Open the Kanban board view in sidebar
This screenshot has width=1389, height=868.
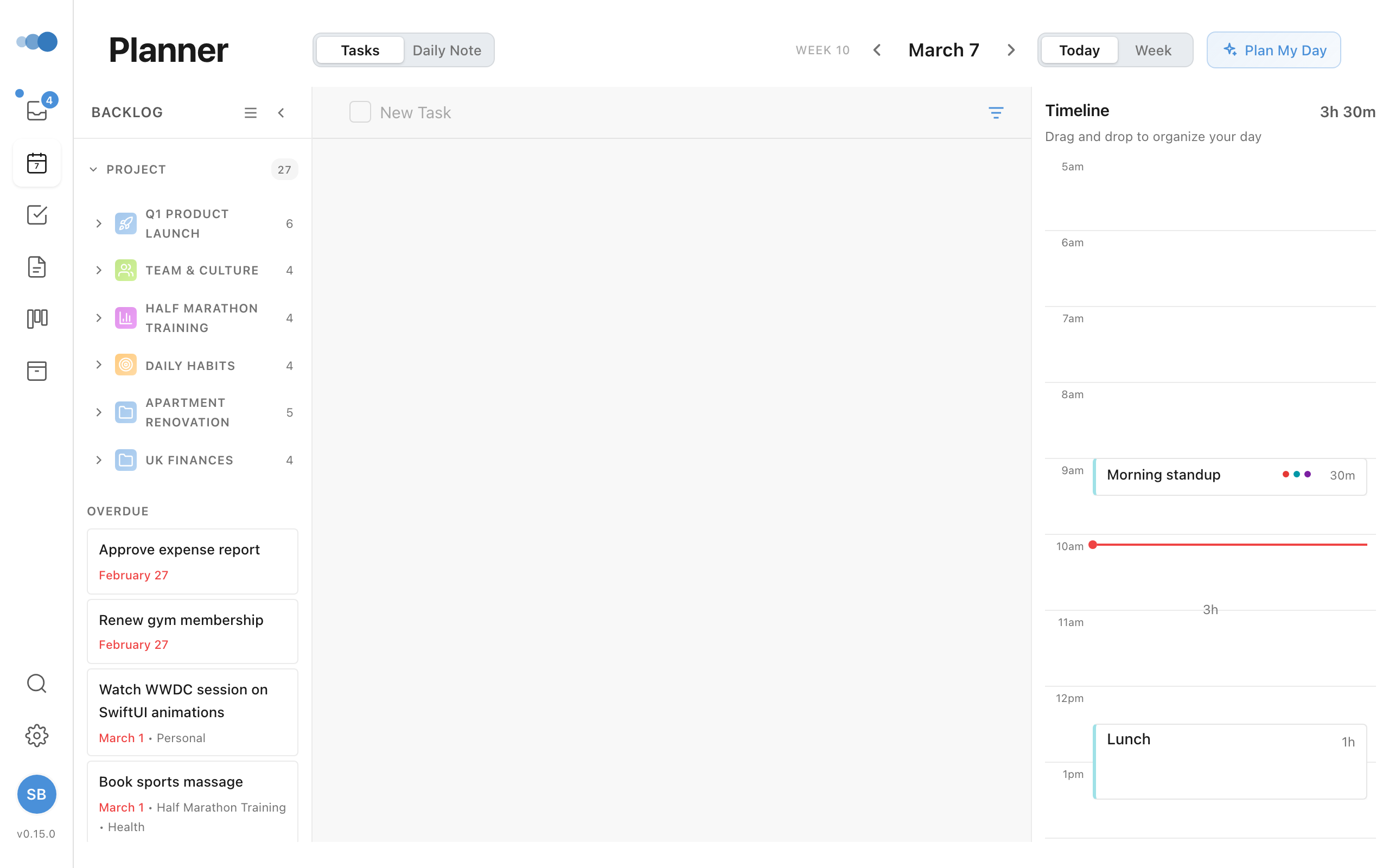coord(37,318)
